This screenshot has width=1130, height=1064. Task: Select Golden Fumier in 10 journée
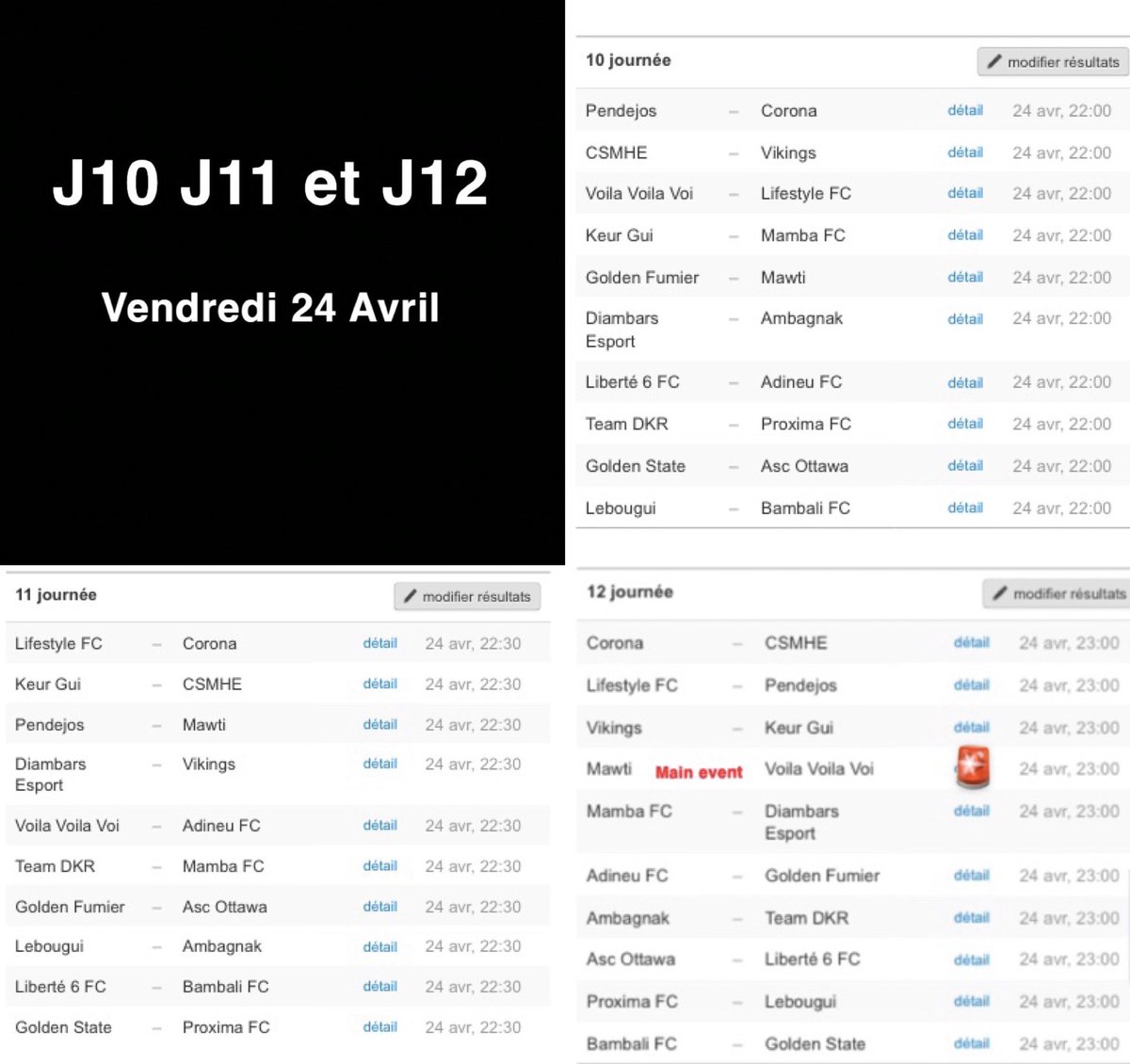642,278
